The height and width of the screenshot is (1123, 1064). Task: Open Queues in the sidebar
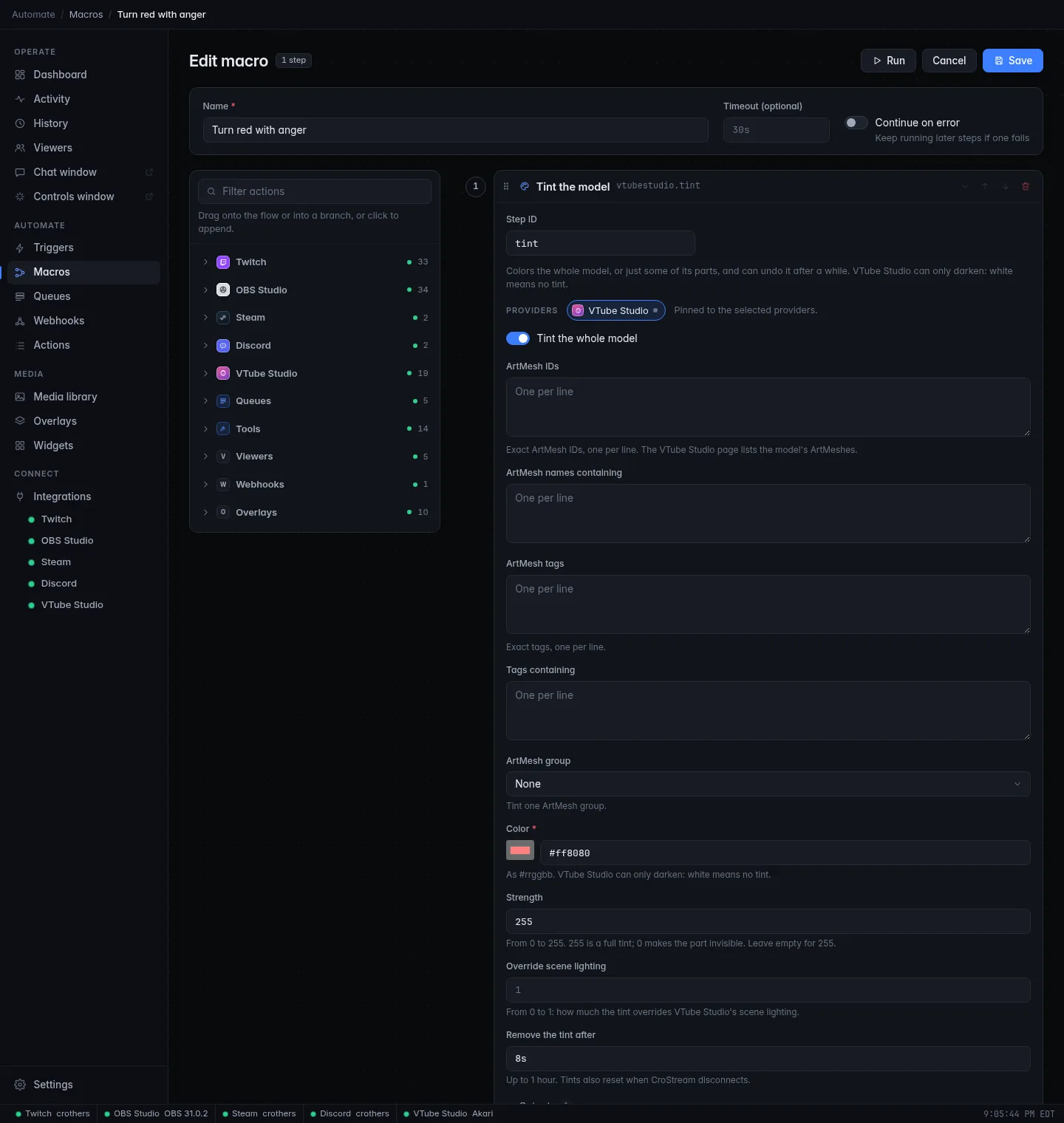tap(83, 296)
